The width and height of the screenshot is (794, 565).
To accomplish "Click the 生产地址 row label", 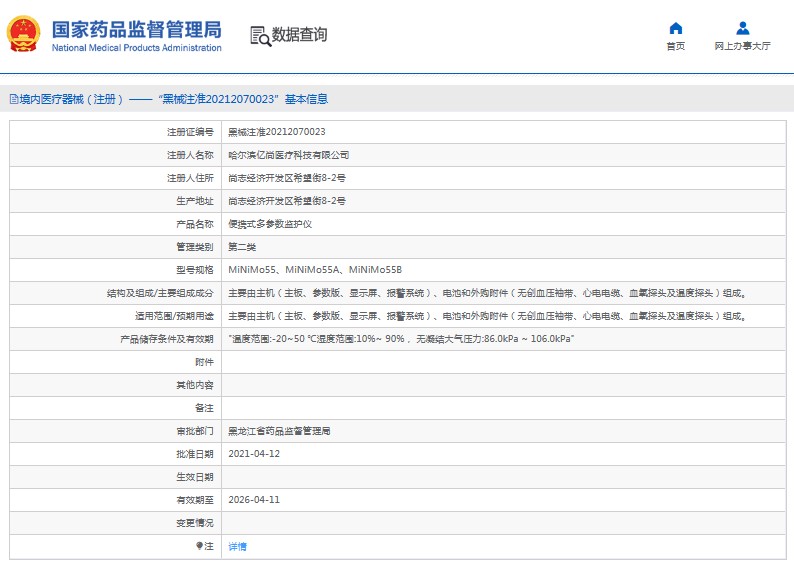I will point(195,201).
